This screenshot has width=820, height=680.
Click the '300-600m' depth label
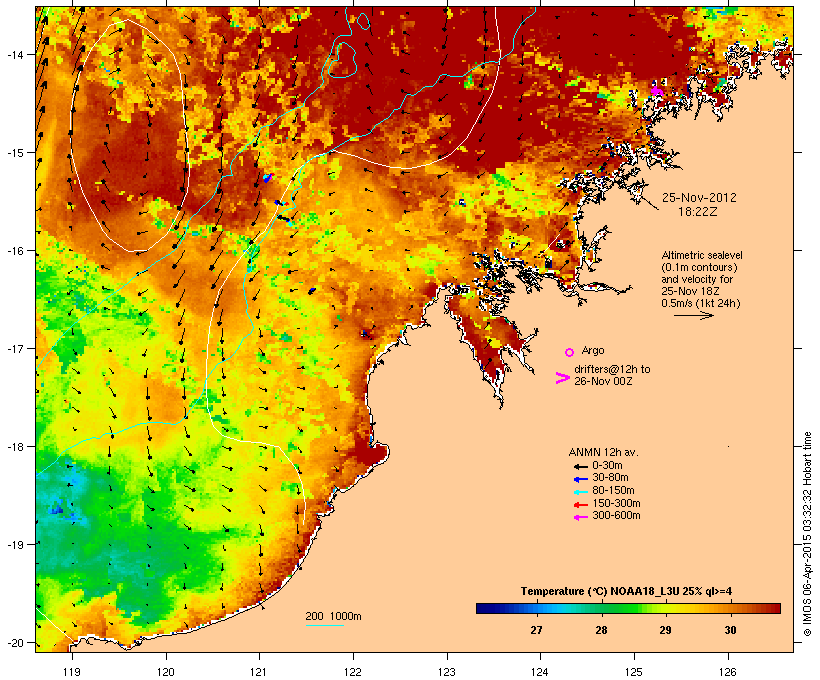(616, 516)
